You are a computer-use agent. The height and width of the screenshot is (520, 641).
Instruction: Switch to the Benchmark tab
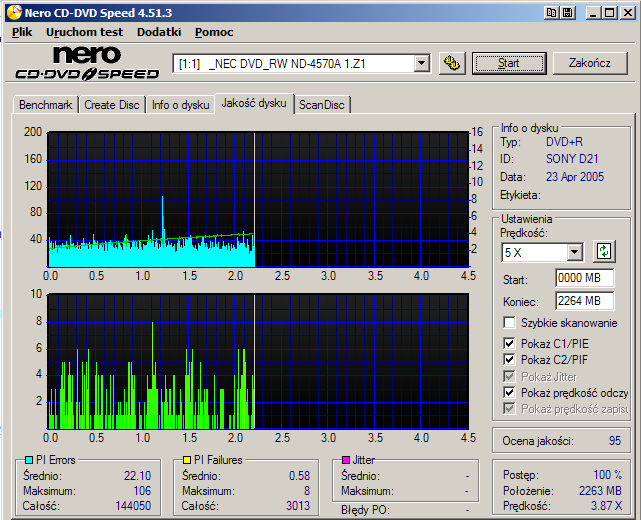[x=45, y=105]
